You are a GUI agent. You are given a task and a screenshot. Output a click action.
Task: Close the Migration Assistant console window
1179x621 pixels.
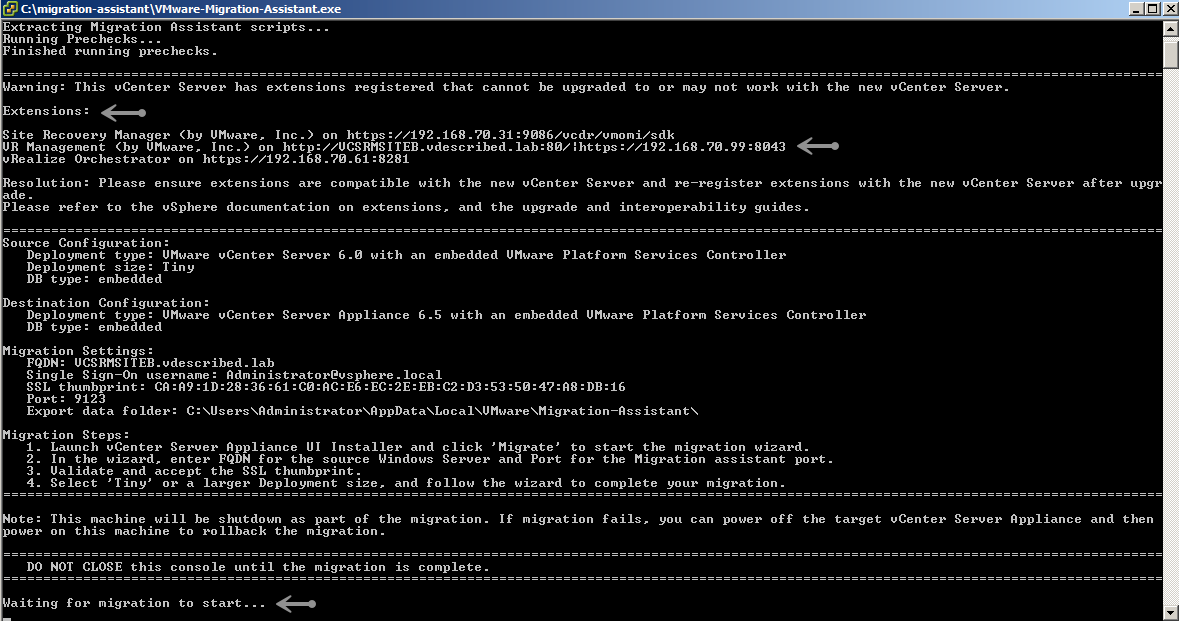click(x=1170, y=8)
